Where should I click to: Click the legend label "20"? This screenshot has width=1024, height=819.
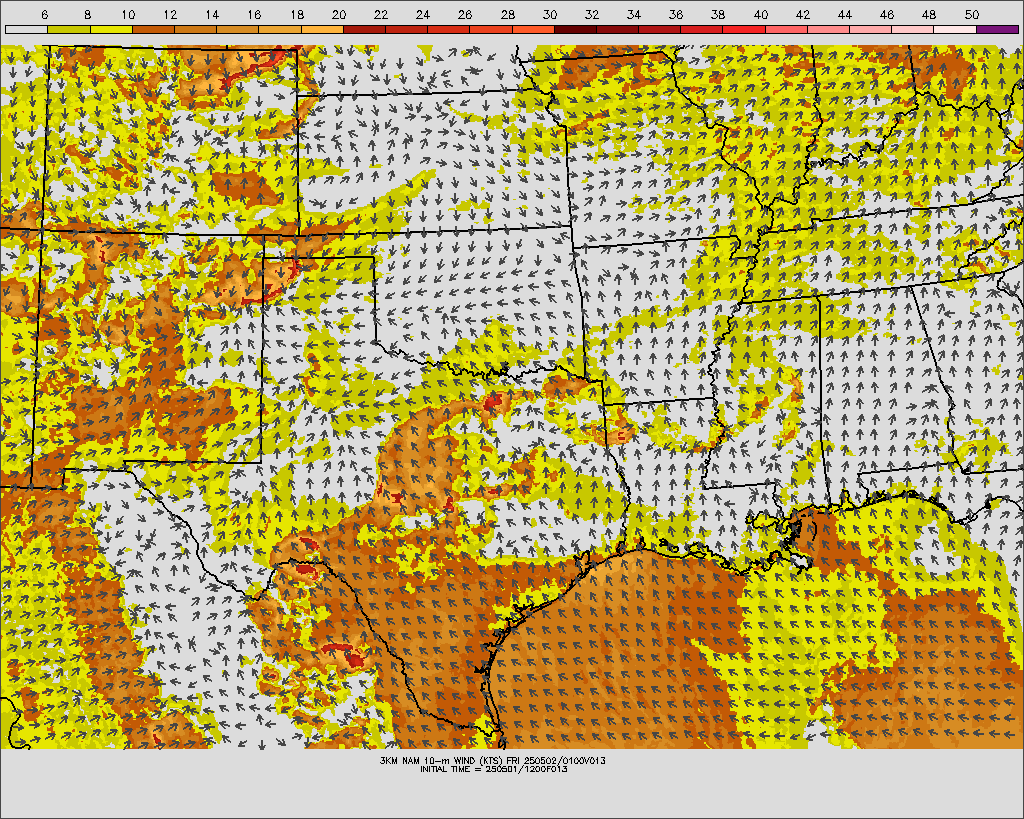point(339,14)
